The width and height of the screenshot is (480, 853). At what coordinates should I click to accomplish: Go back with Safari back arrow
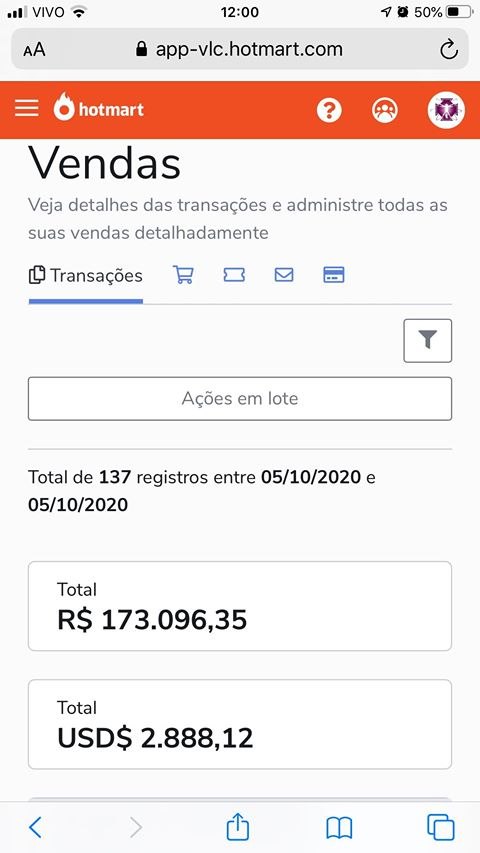pos(35,827)
